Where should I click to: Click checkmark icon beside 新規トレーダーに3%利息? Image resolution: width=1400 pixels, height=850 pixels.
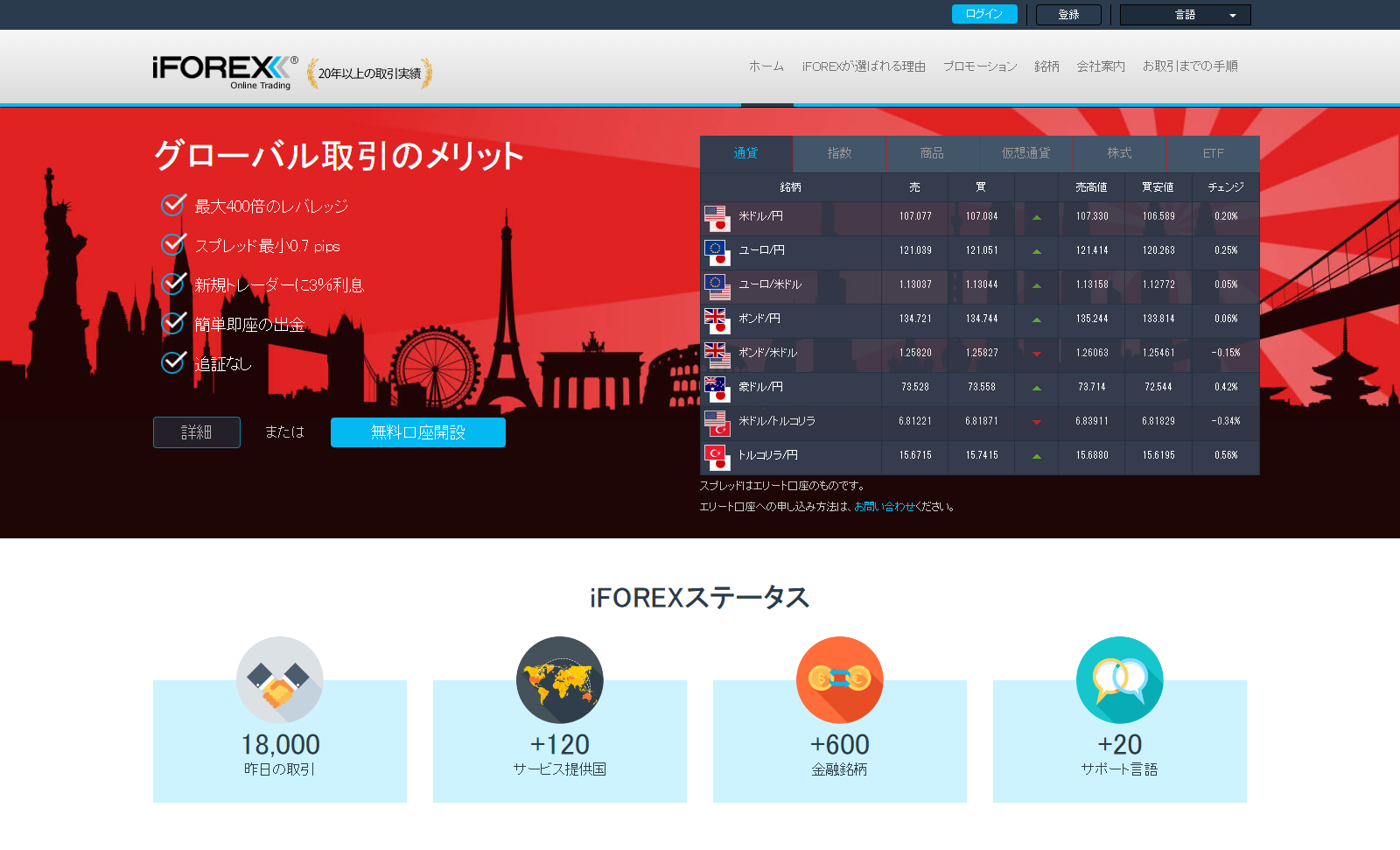(x=174, y=283)
